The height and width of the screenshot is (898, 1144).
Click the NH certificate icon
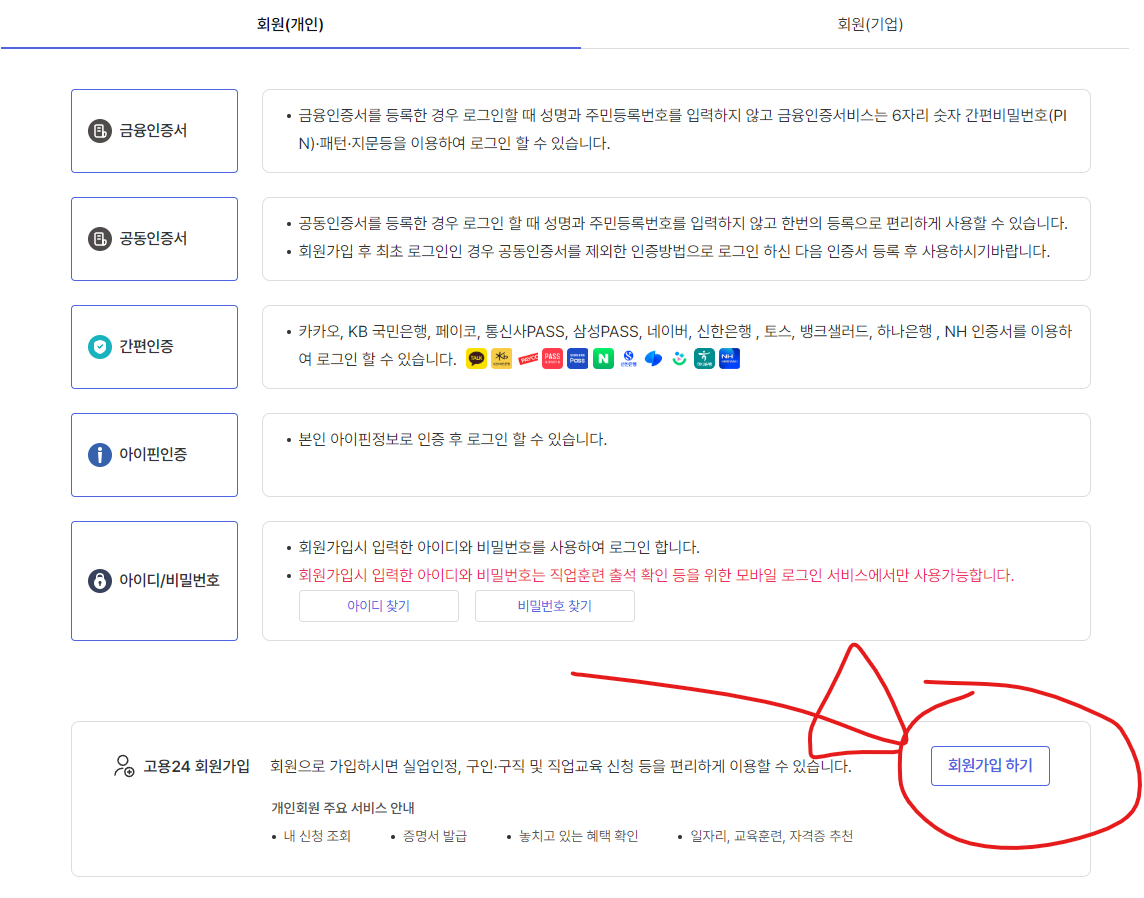[730, 359]
